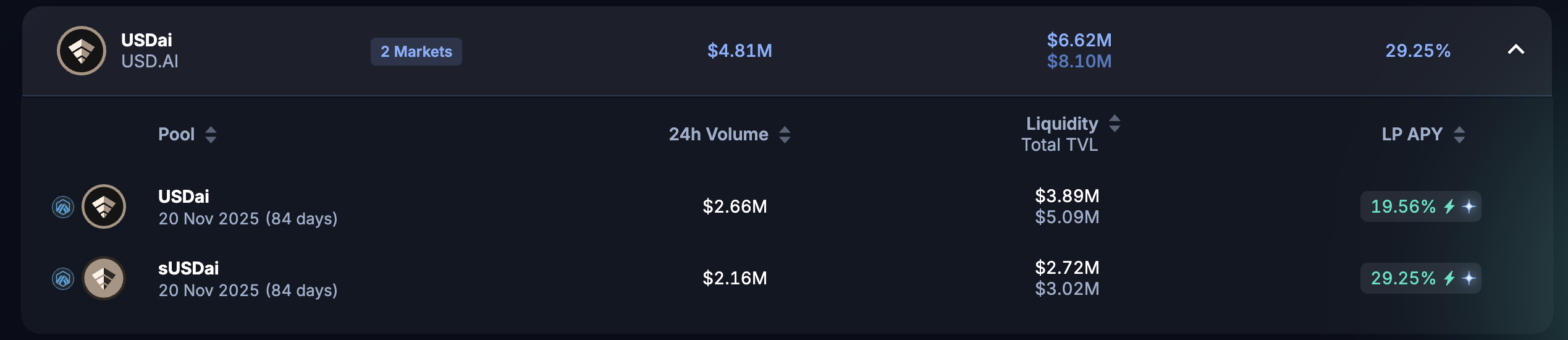Click the chain badge beside USDai pool
1568x340 pixels.
click(63, 207)
